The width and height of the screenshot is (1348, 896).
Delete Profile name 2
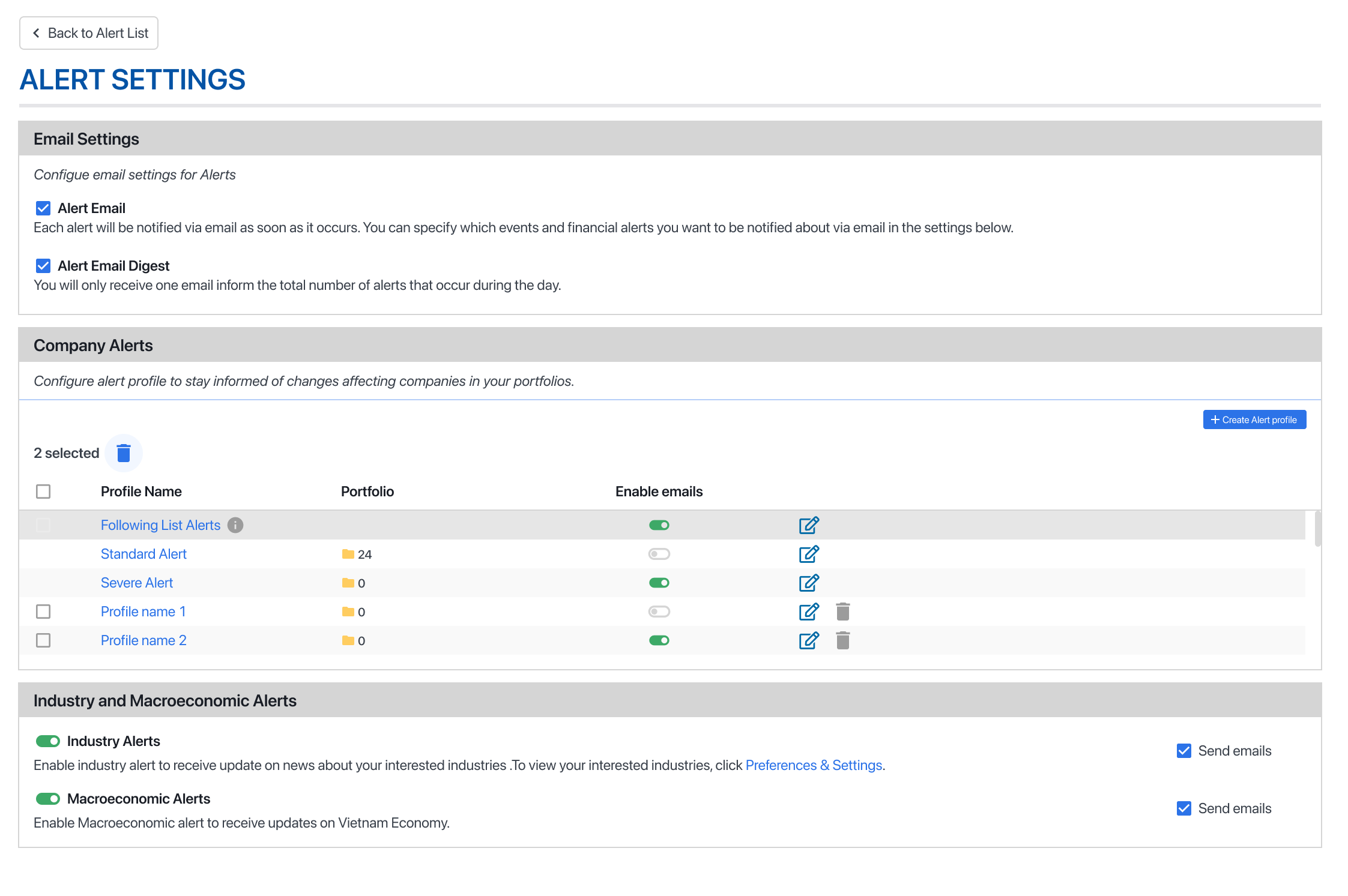842,640
